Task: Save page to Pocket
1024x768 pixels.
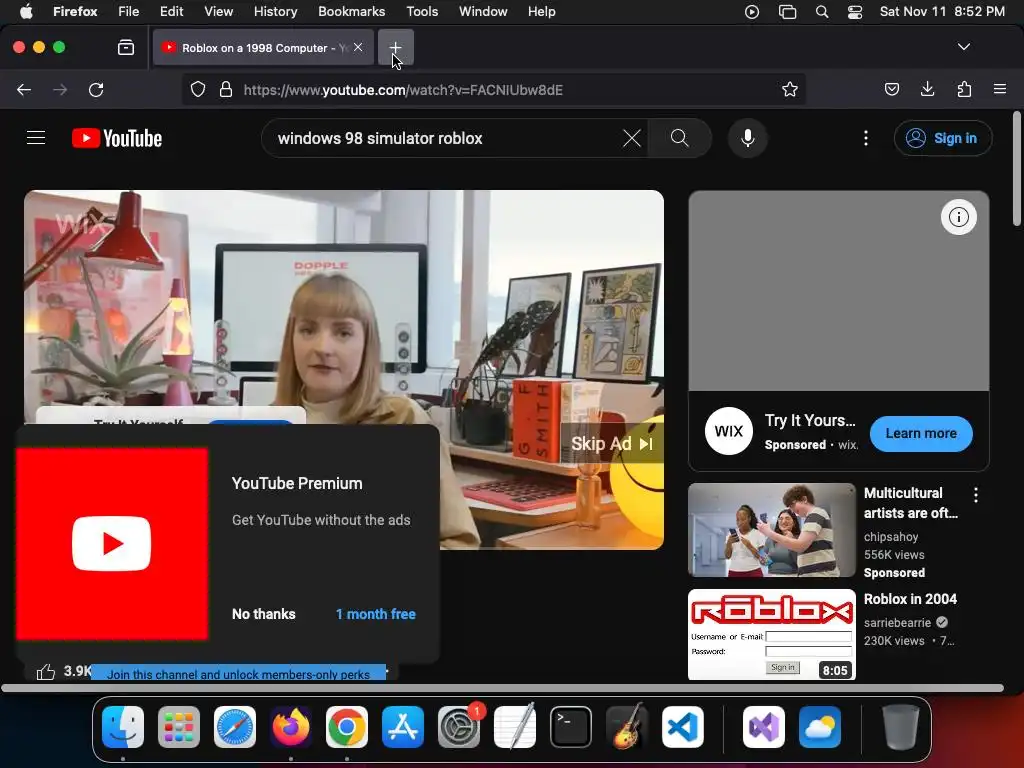Action: [x=891, y=89]
